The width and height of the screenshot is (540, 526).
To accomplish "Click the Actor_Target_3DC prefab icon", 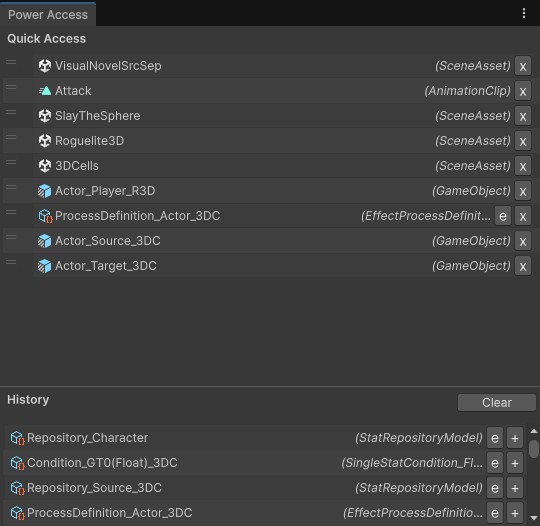I will (45, 266).
